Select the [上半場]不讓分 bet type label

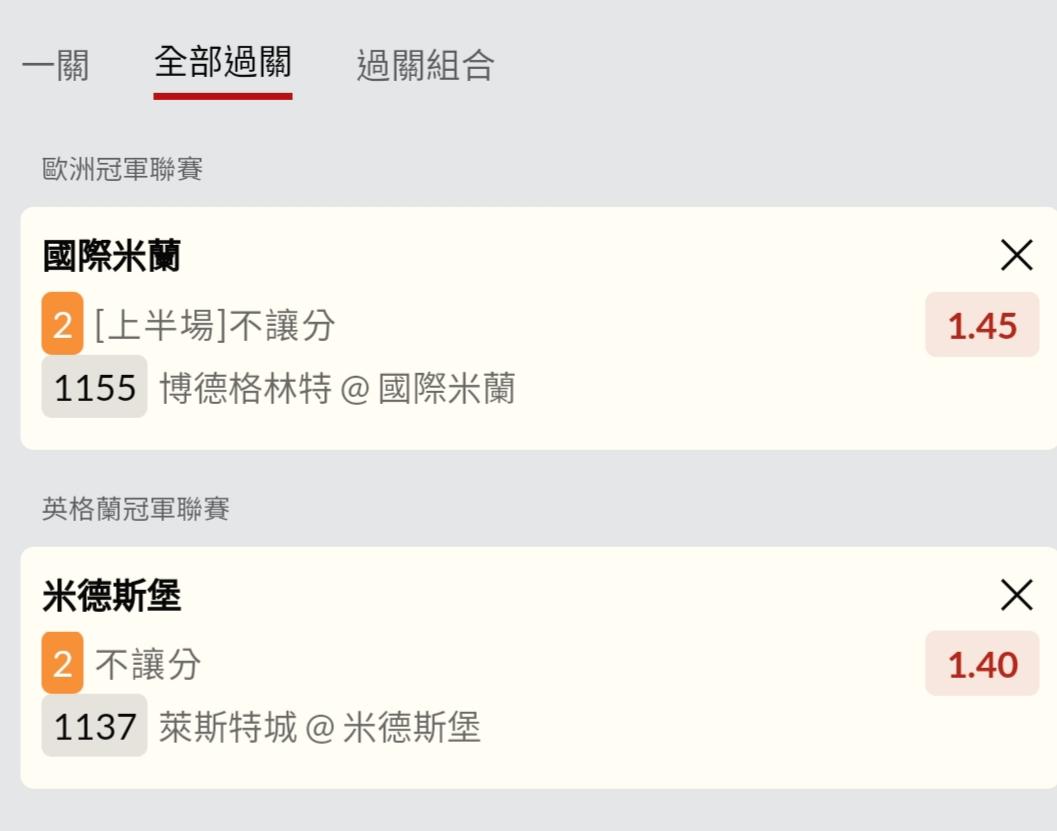coord(215,325)
